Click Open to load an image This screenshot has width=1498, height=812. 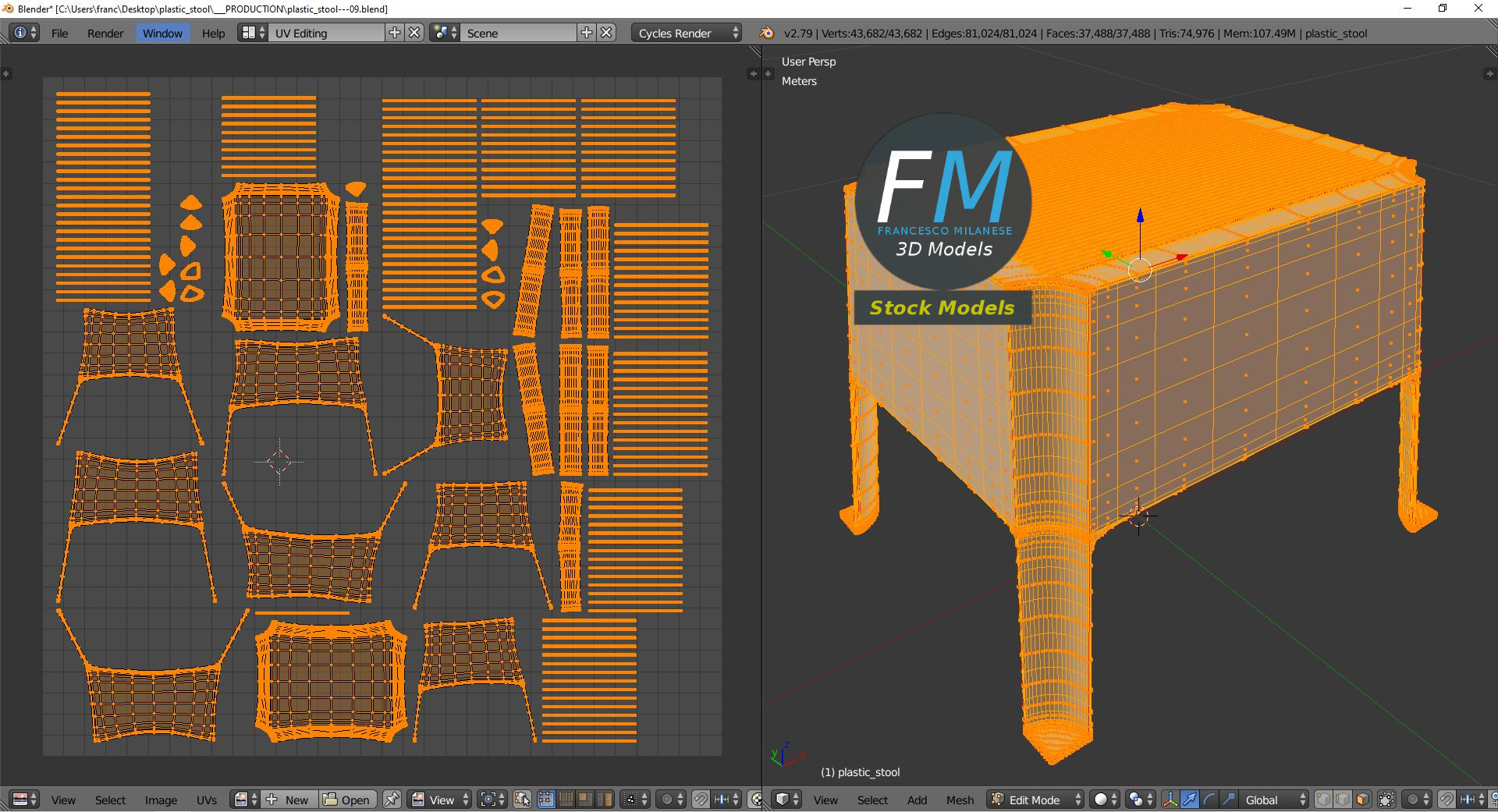pyautogui.click(x=348, y=800)
